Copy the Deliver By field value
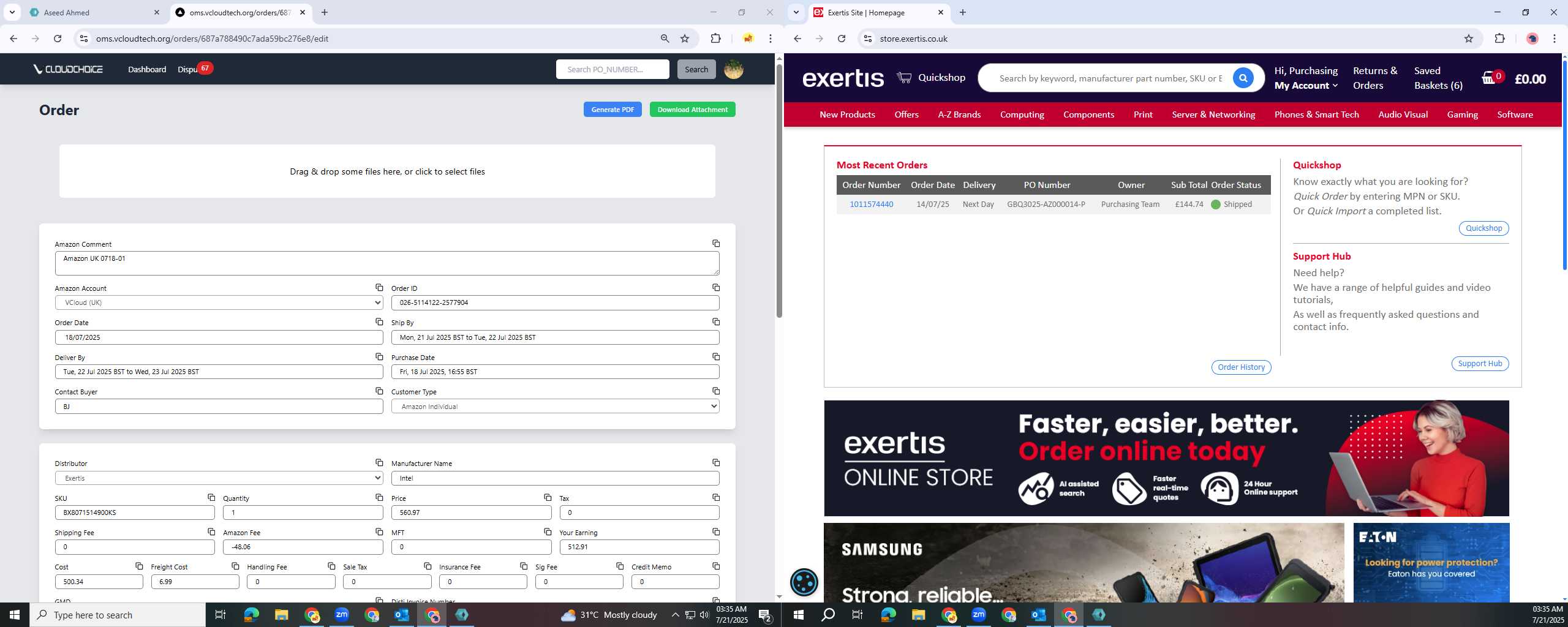1568x627 pixels. (x=379, y=357)
